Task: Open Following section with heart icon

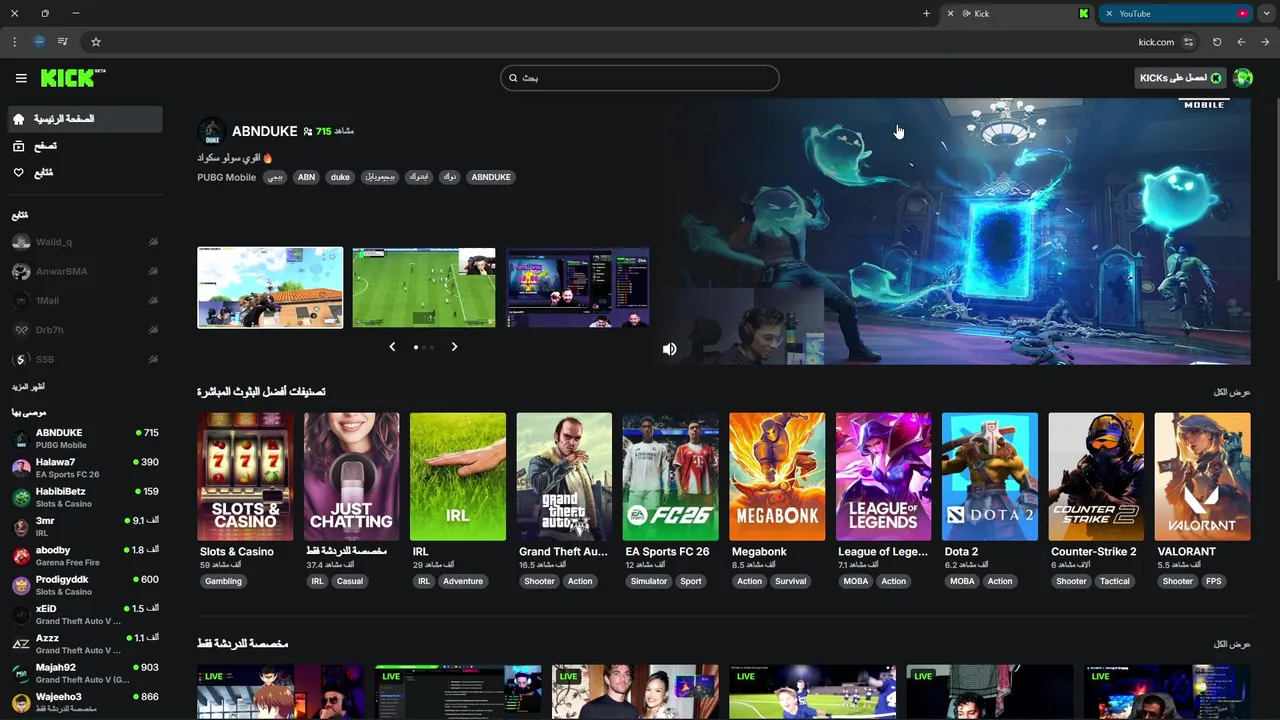Action: (85, 173)
